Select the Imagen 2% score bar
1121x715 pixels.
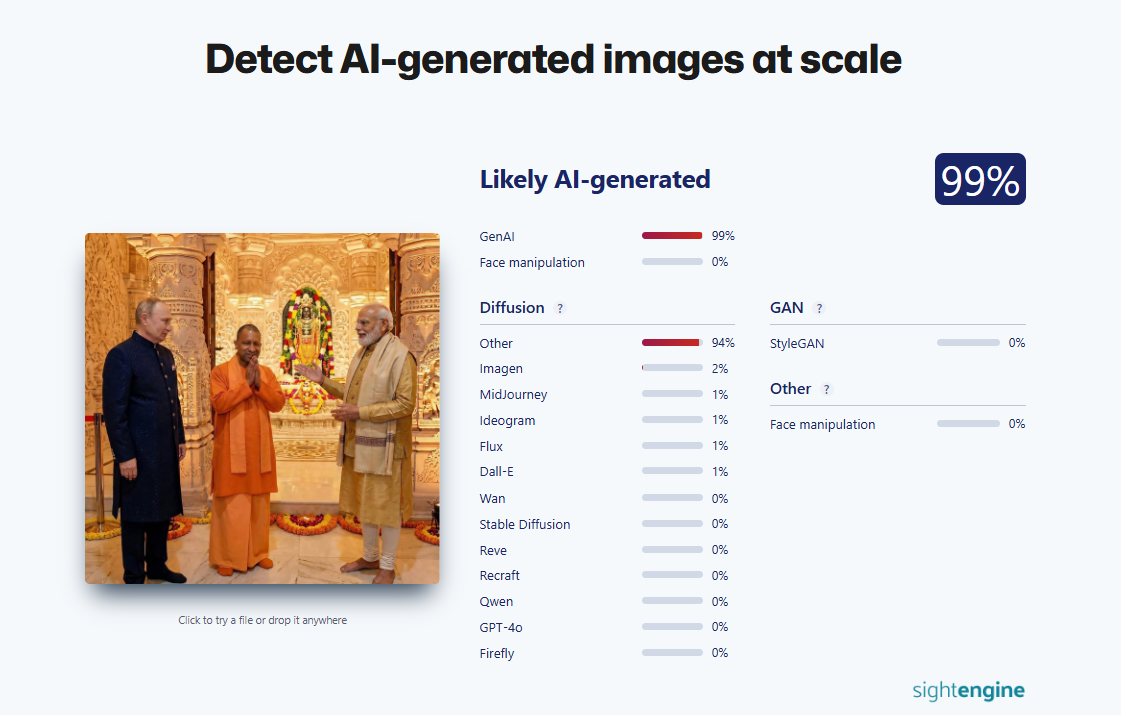tap(672, 369)
